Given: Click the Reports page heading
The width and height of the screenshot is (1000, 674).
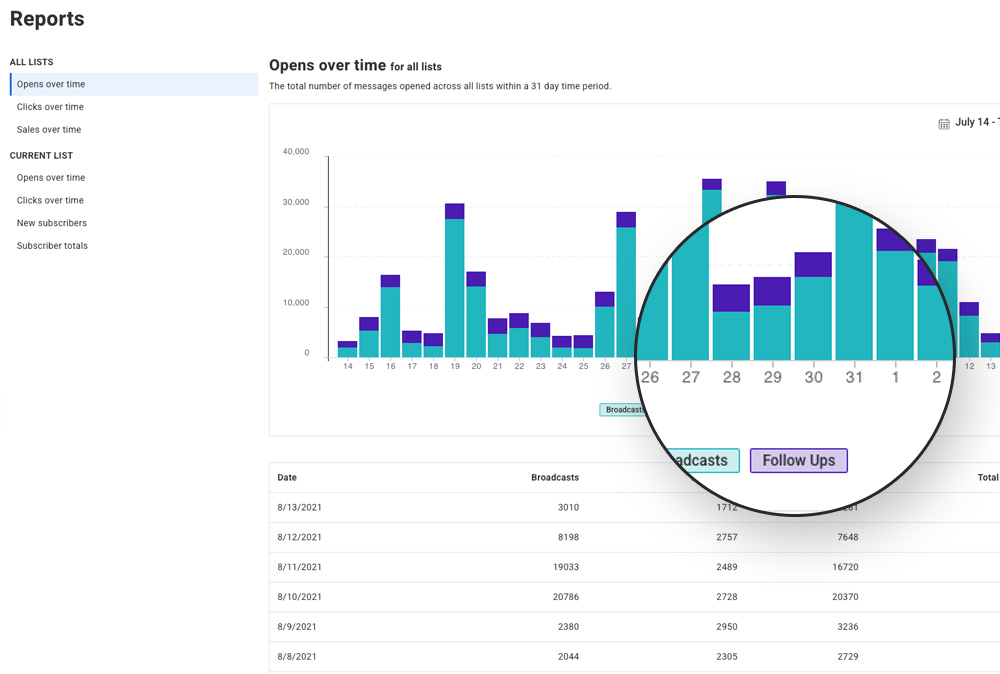Looking at the screenshot, I should [46, 19].
